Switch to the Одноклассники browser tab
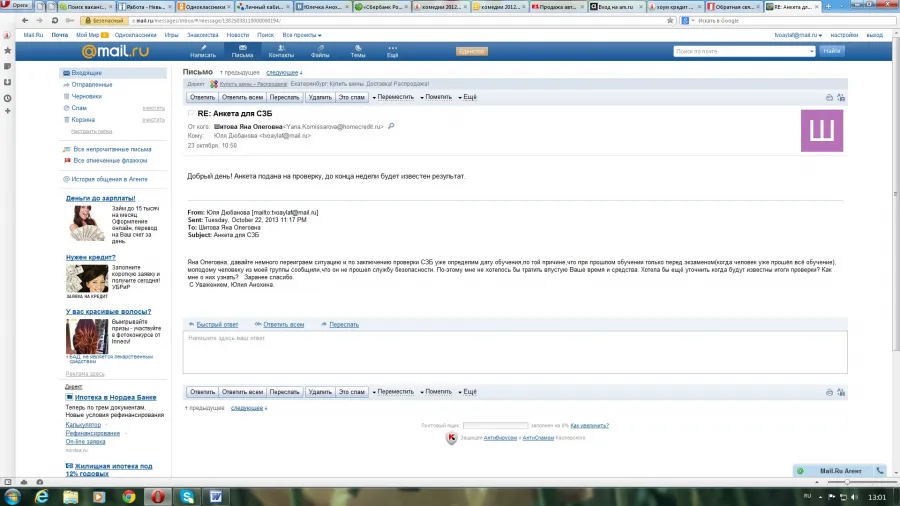 [204, 6]
